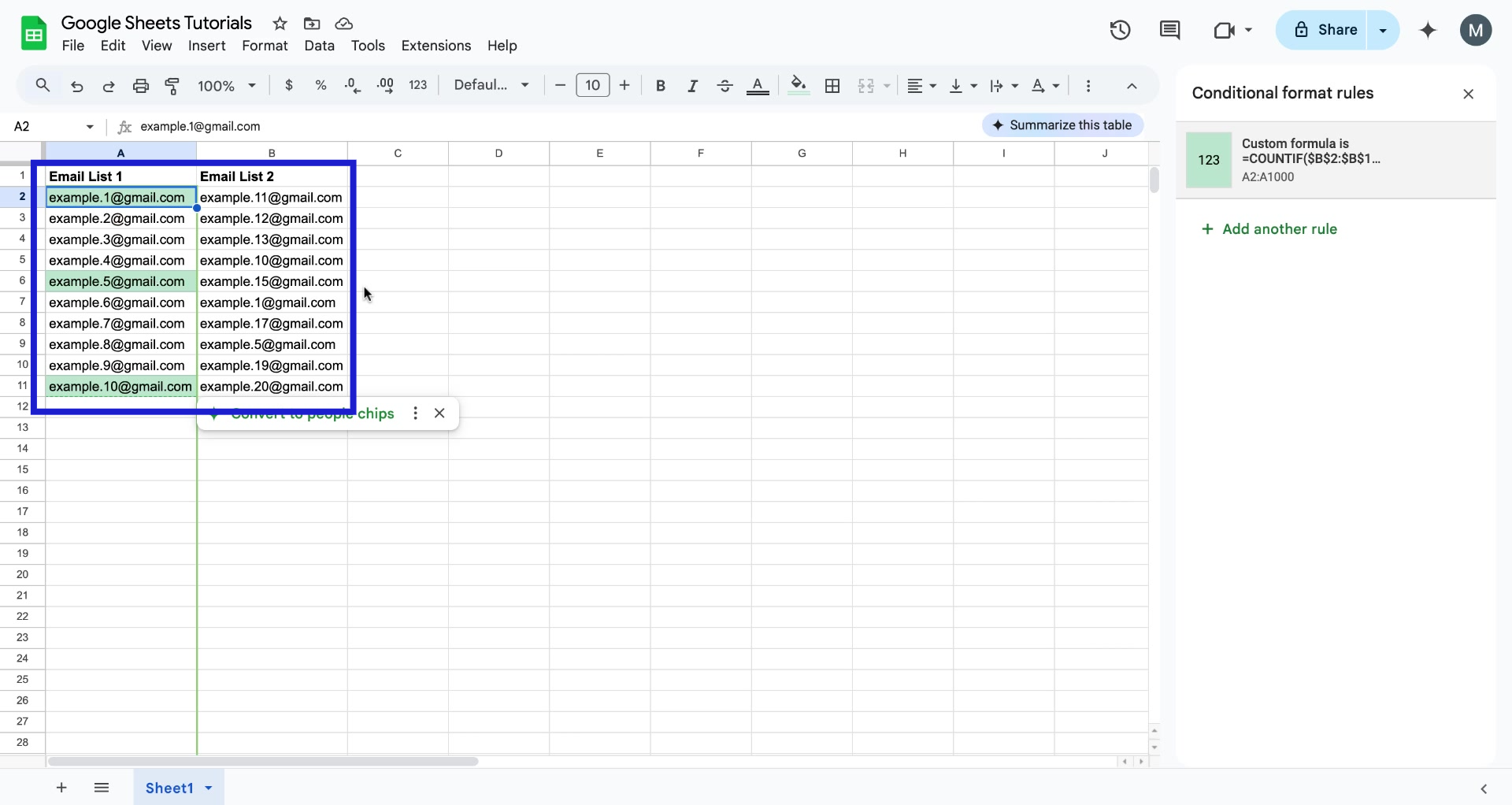Click inside the formula bar
The height and width of the screenshot is (805, 1512).
tap(472, 126)
